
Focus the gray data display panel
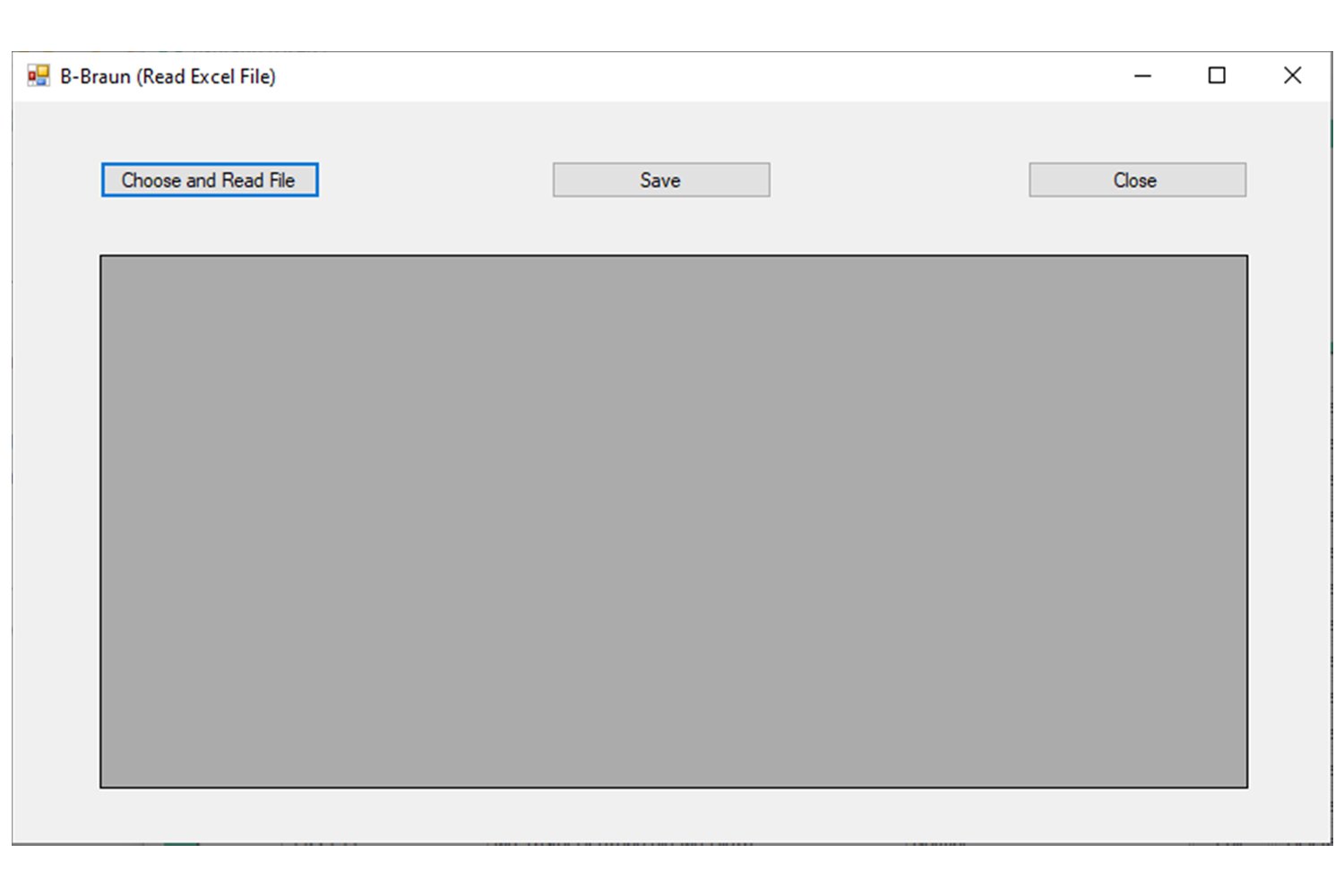coord(673,521)
